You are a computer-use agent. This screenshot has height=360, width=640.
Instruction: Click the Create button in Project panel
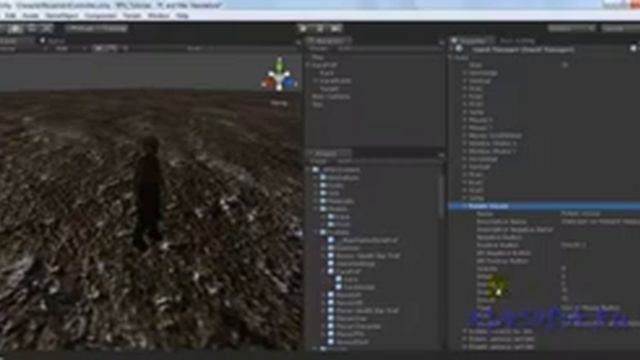coord(319,161)
